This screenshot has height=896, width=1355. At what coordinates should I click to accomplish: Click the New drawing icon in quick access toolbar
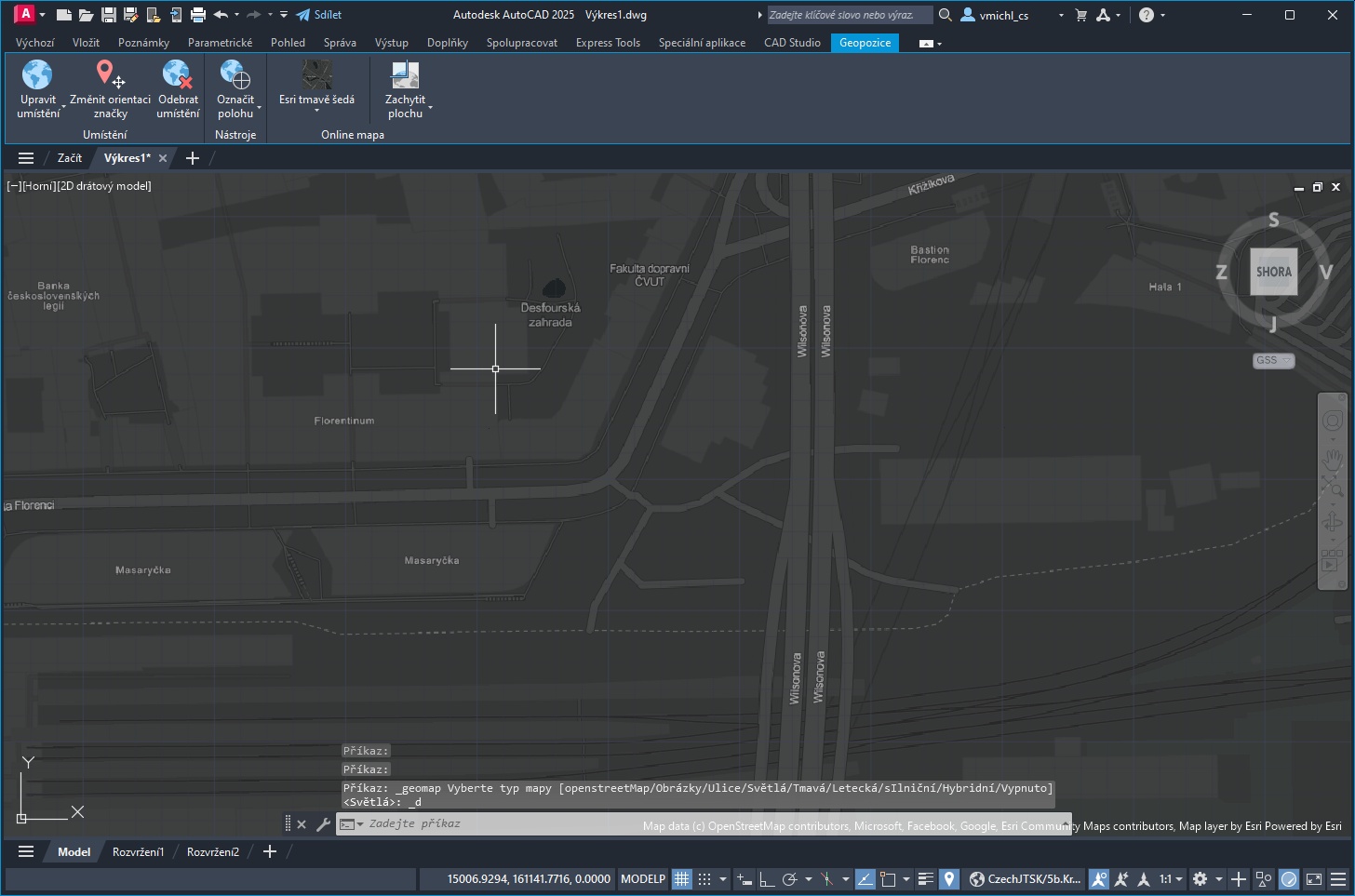63,15
